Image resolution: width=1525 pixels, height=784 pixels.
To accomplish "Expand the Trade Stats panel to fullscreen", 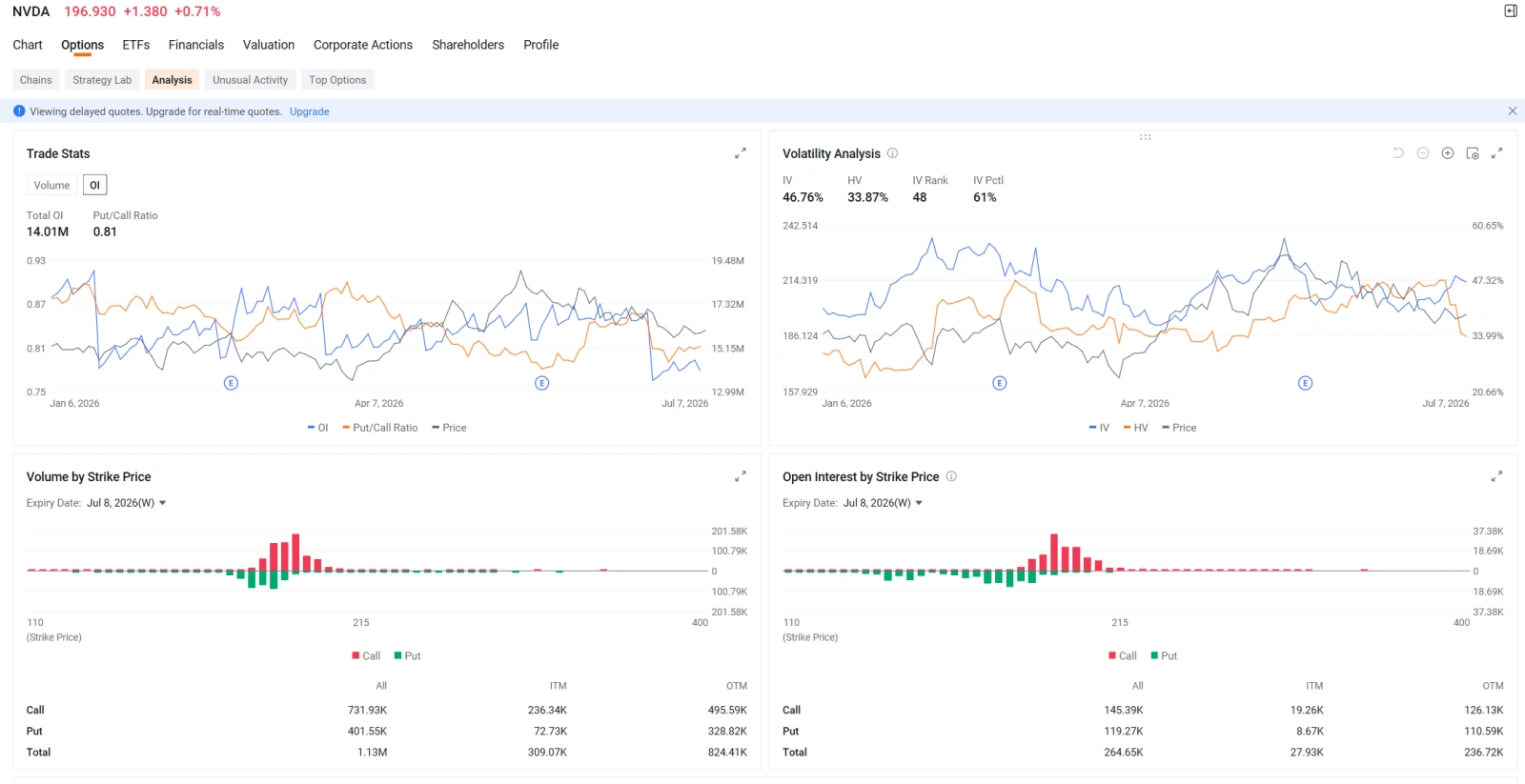I will [740, 153].
